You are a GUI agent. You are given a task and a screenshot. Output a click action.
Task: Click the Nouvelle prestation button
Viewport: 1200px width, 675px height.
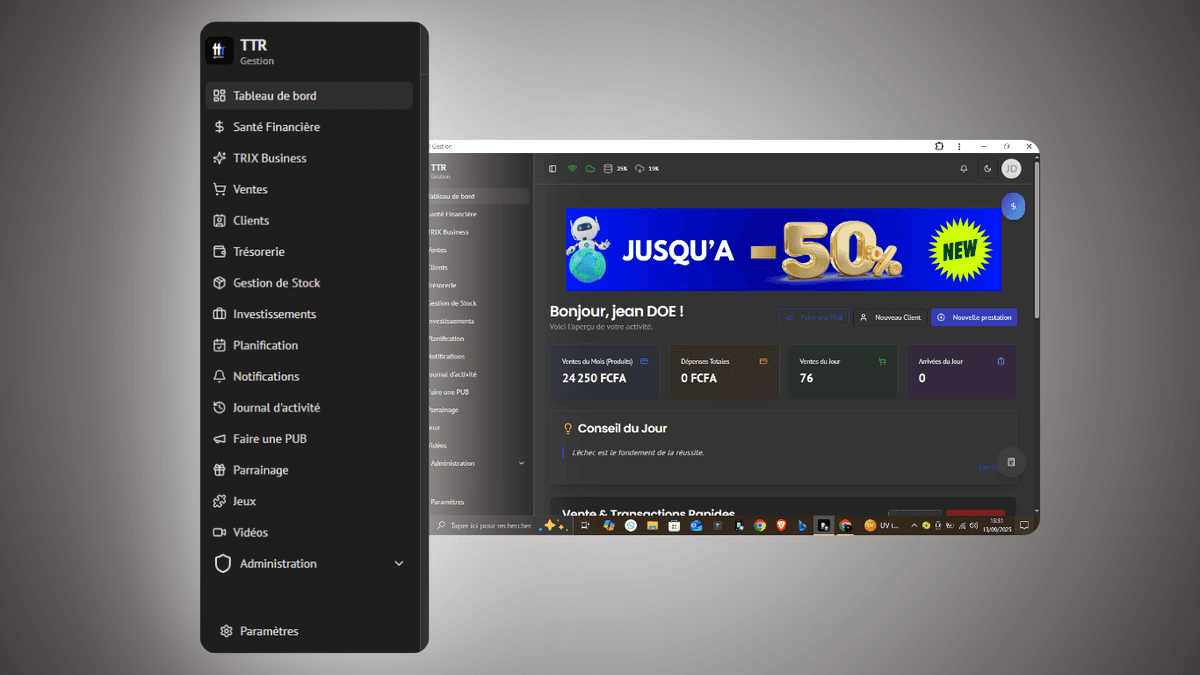coord(974,317)
